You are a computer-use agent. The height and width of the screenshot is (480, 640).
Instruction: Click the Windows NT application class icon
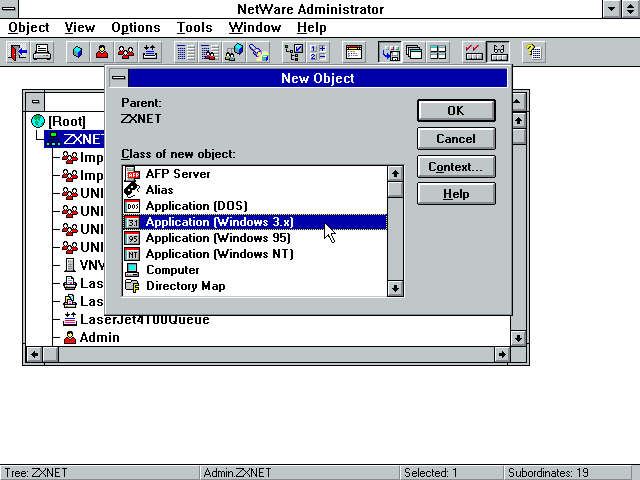132,254
